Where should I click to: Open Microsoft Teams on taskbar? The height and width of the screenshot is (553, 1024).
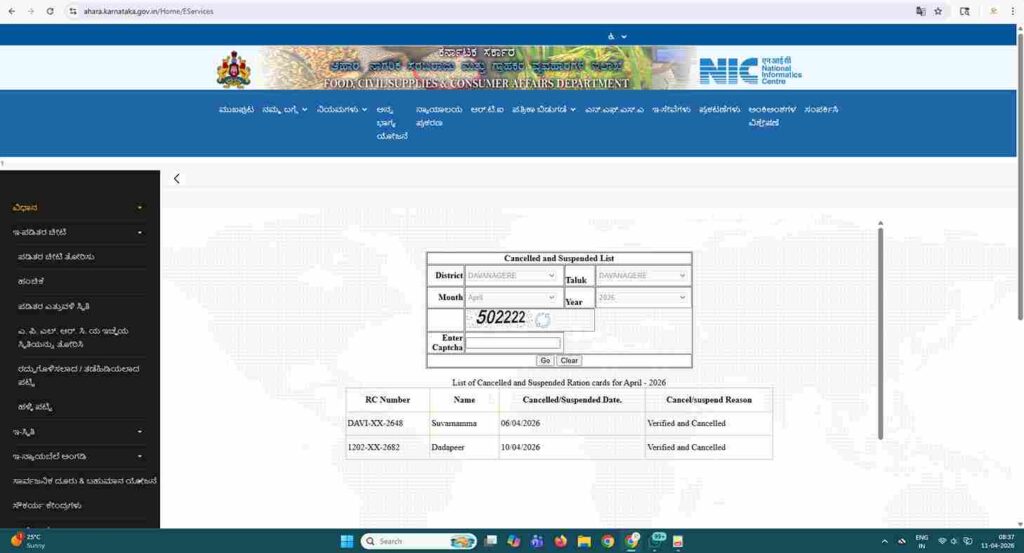coord(537,541)
